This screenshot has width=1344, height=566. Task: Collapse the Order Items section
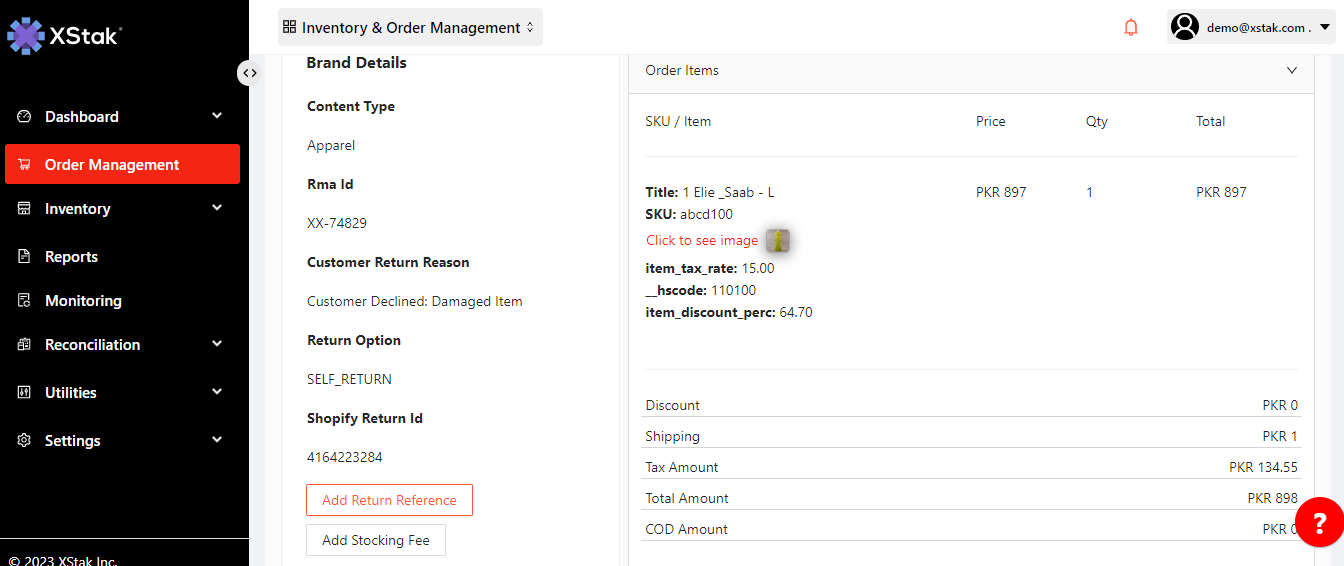point(1292,71)
